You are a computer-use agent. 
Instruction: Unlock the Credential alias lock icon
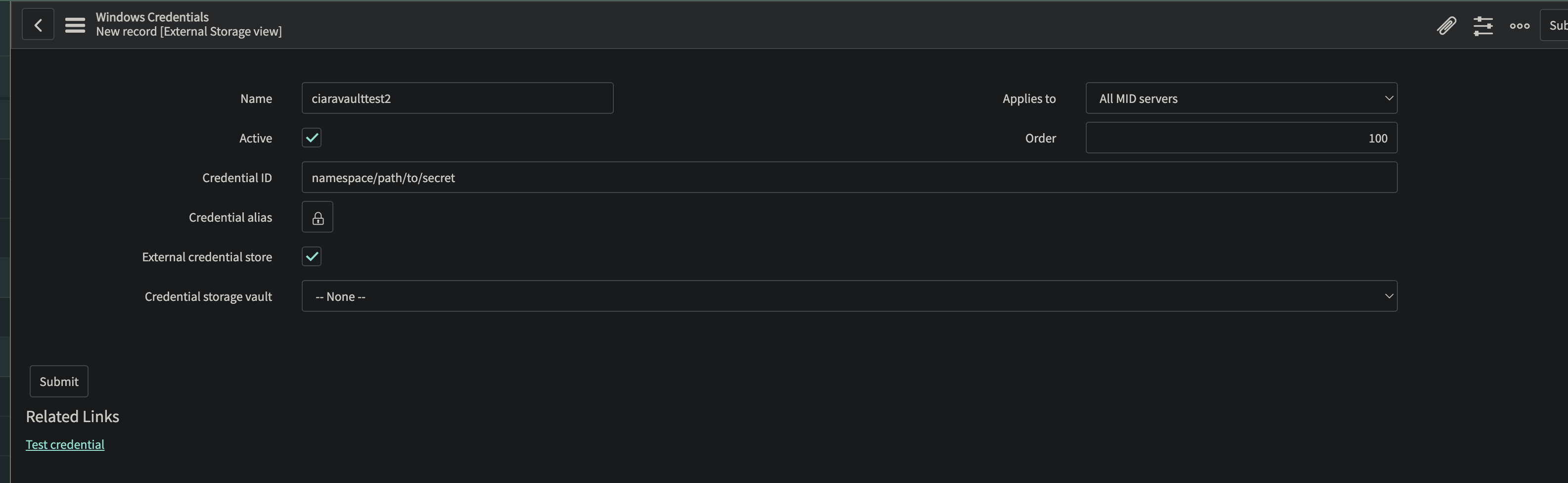pos(318,217)
